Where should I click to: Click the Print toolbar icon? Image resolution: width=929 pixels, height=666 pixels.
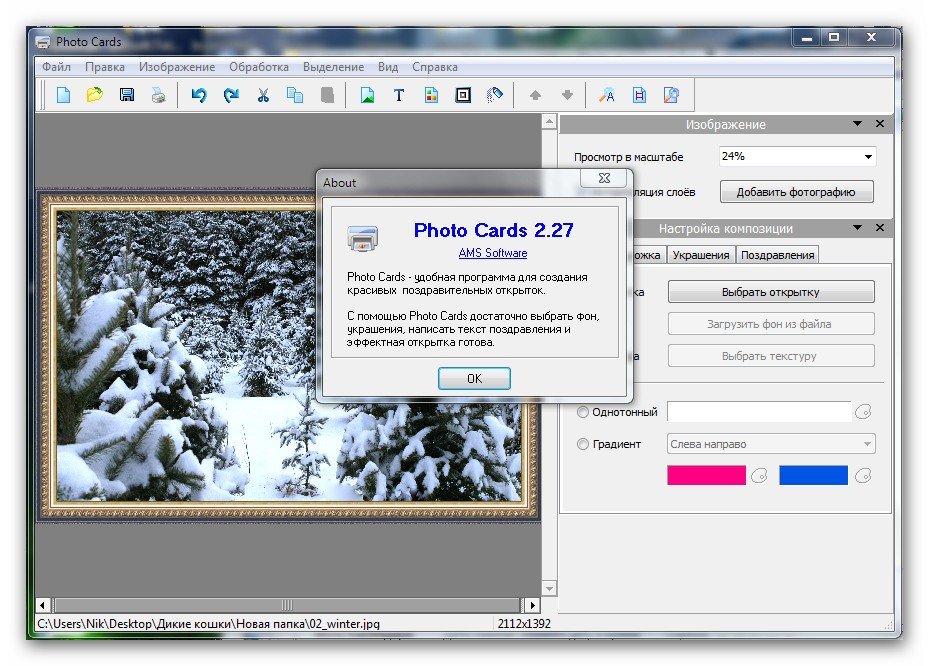[158, 96]
